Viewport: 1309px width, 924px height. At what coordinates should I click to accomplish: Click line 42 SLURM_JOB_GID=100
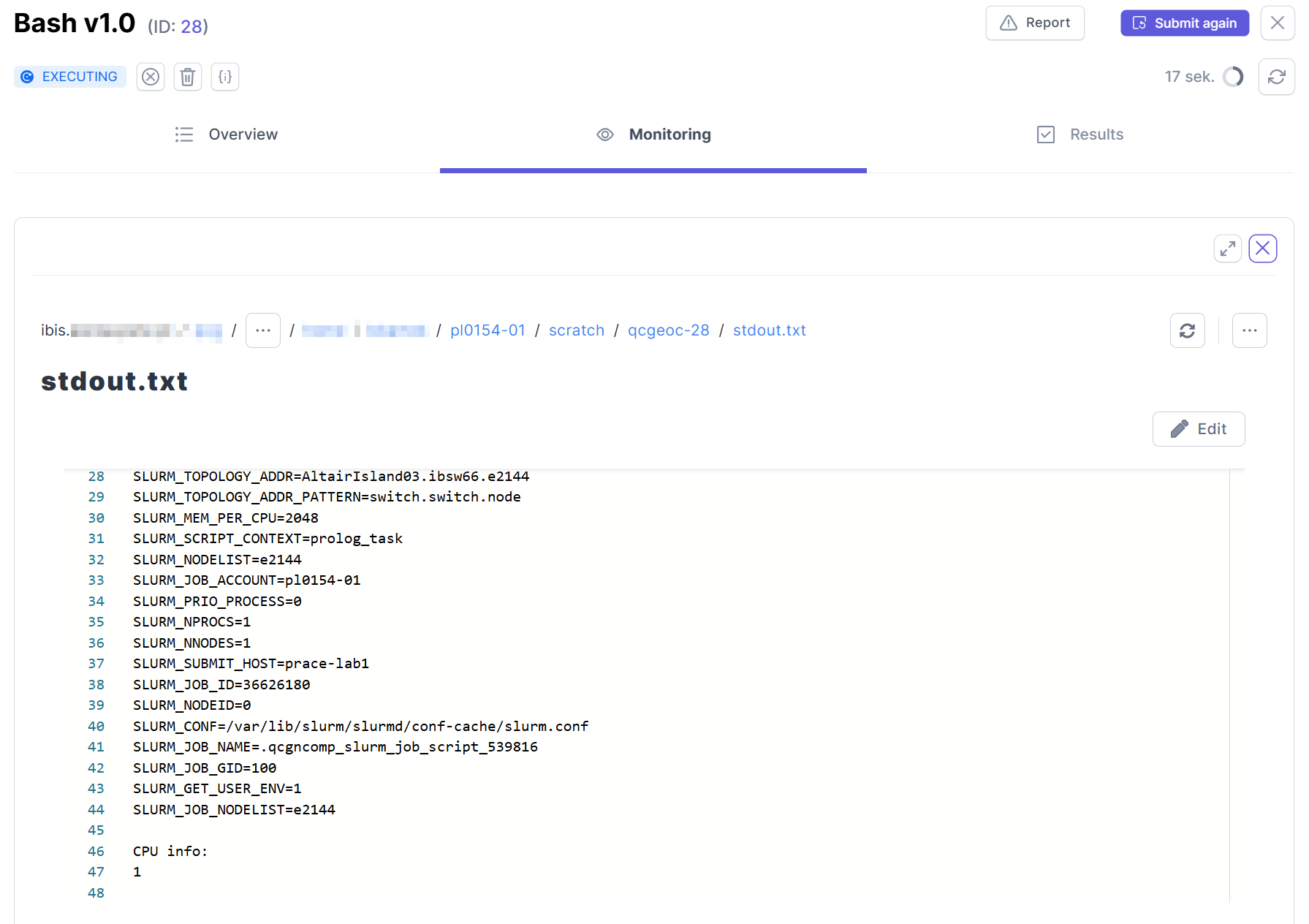pyautogui.click(x=205, y=768)
